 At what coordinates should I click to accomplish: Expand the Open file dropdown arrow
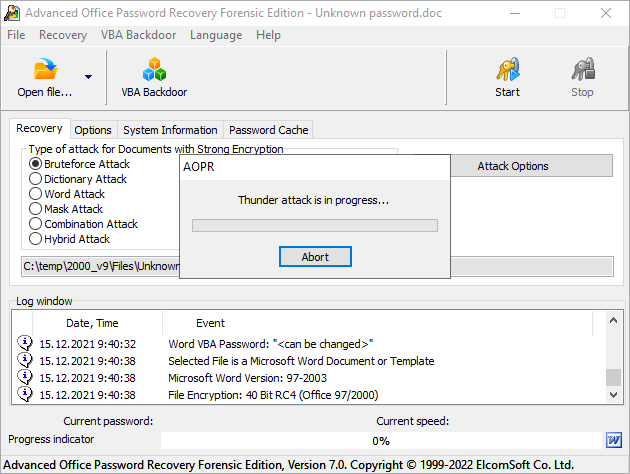[x=88, y=77]
